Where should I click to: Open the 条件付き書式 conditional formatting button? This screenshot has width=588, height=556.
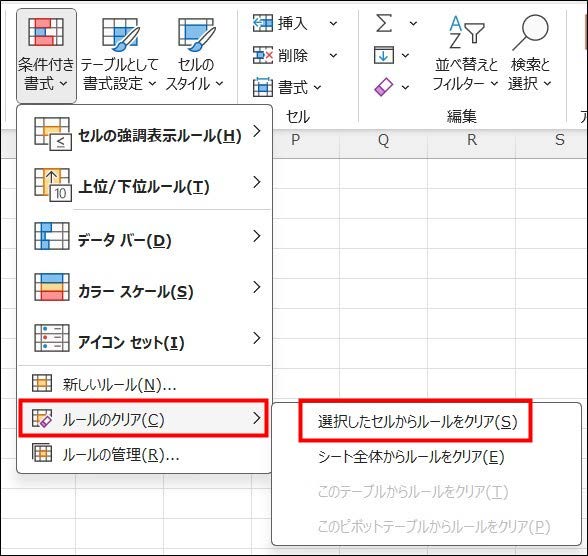46,55
